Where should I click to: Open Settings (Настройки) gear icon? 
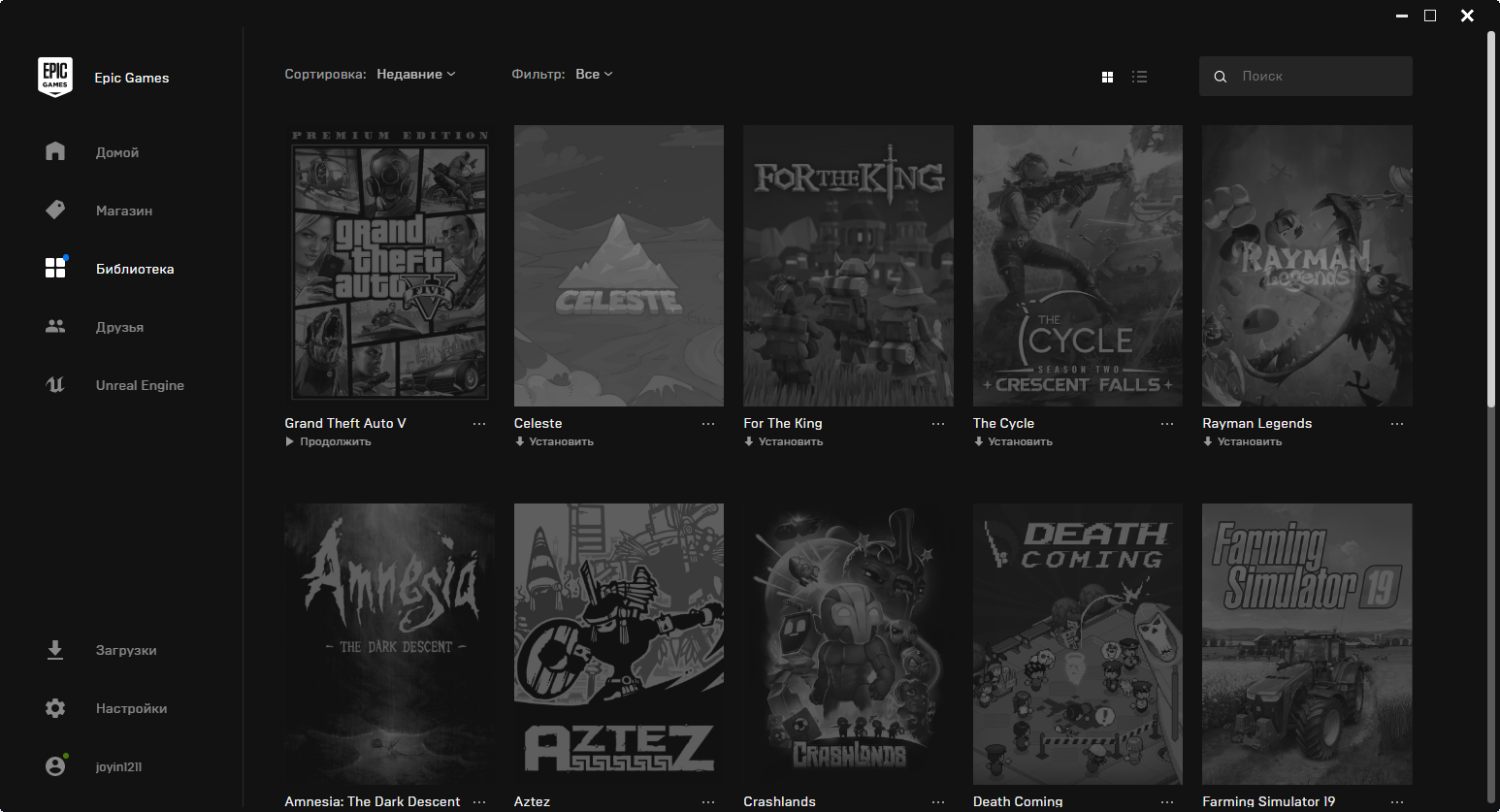55,708
